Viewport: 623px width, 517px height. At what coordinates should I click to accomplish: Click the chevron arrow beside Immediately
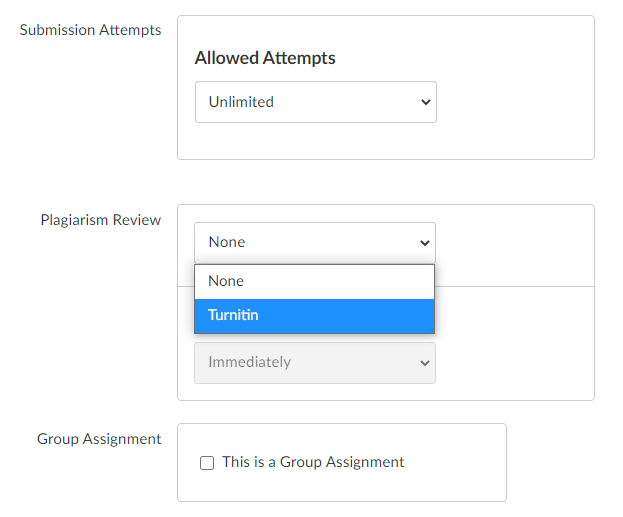[x=425, y=363]
